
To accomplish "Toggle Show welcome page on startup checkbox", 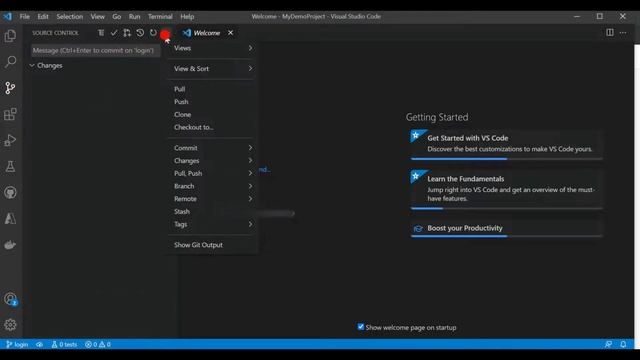I will pyautogui.click(x=361, y=327).
